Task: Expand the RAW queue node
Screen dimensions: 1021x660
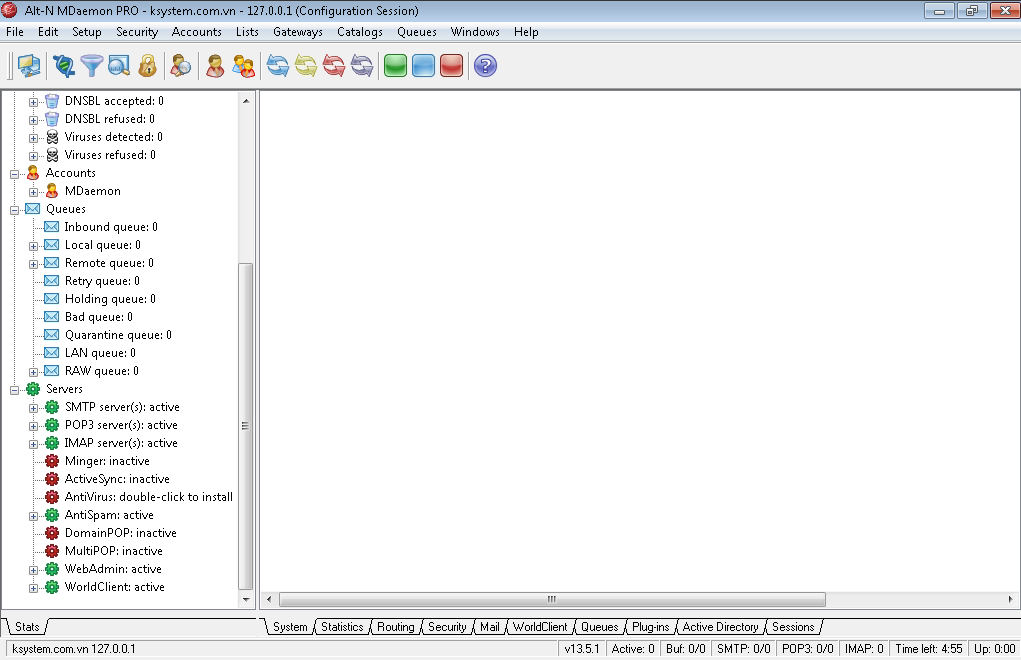Action: click(33, 372)
